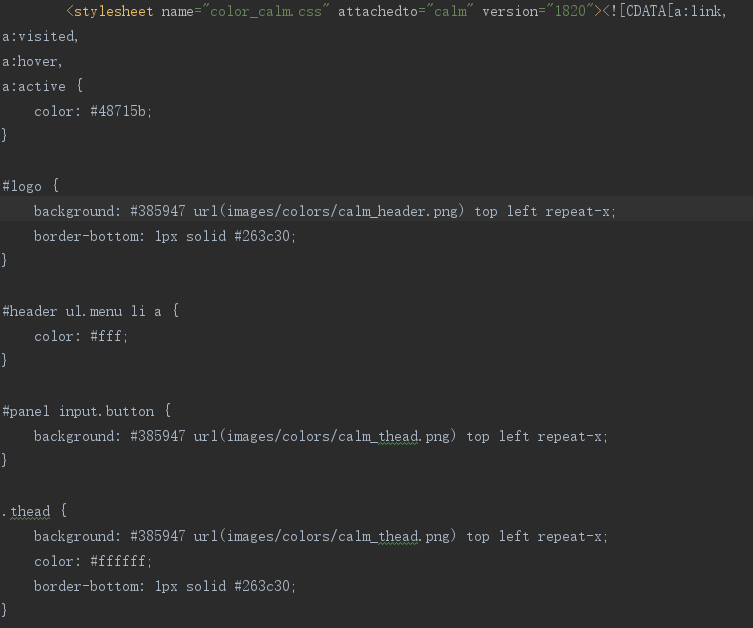The image size is (753, 628).
Task: Click the color value #48715b
Action: 118,111
